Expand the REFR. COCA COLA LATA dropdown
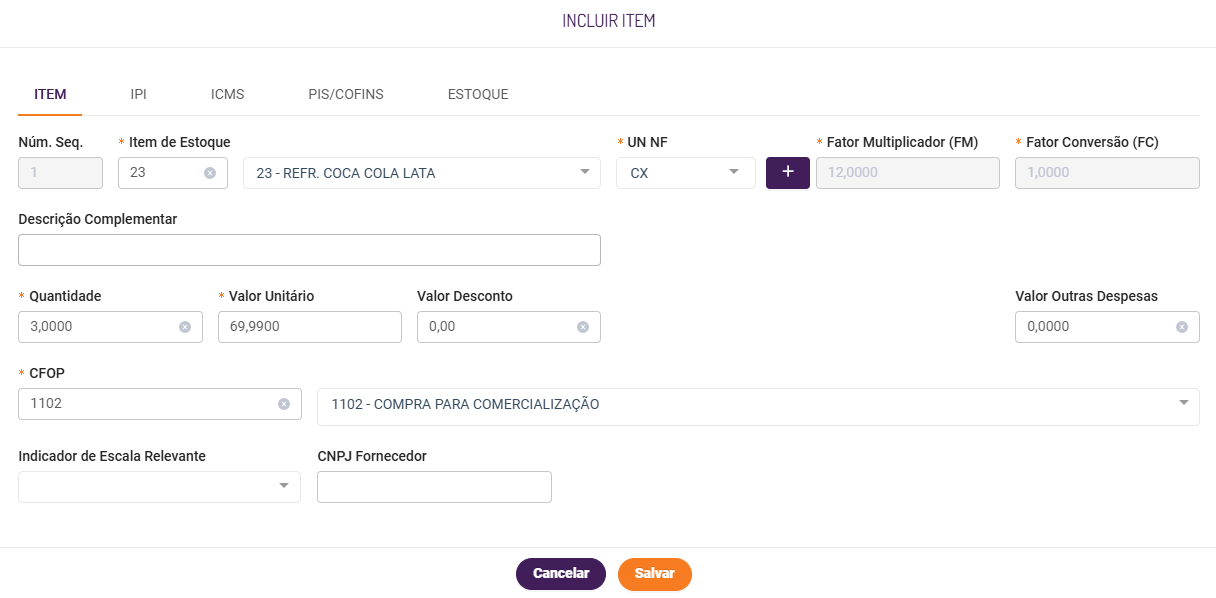 coord(585,172)
